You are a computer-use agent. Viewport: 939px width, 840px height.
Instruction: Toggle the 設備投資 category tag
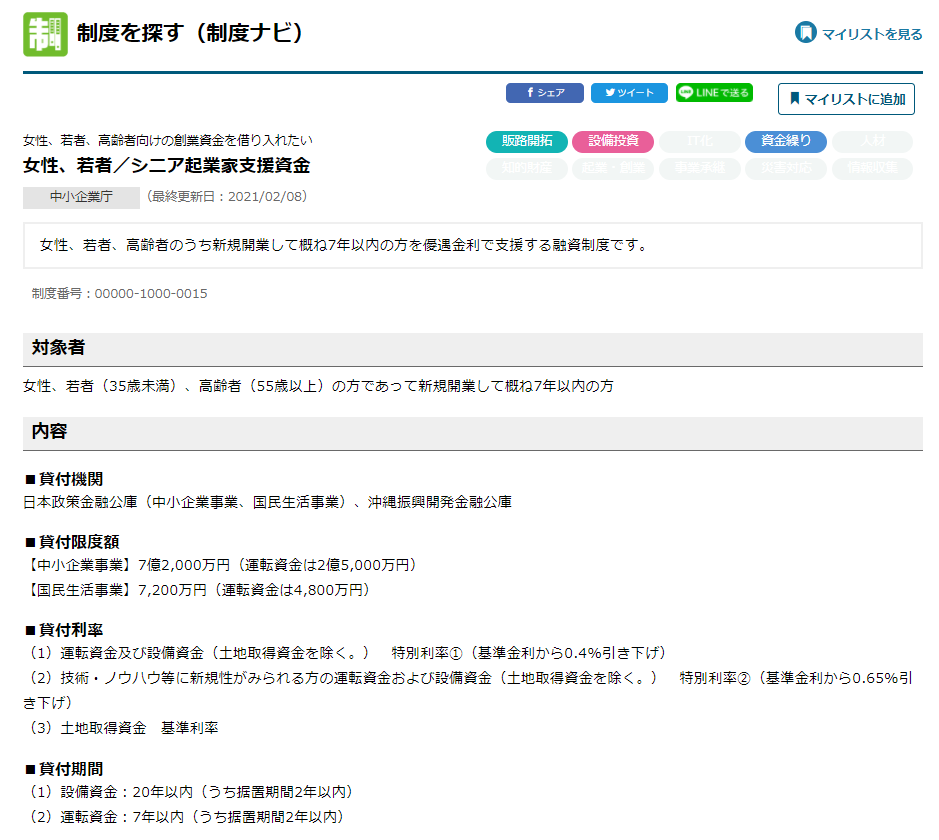[613, 142]
